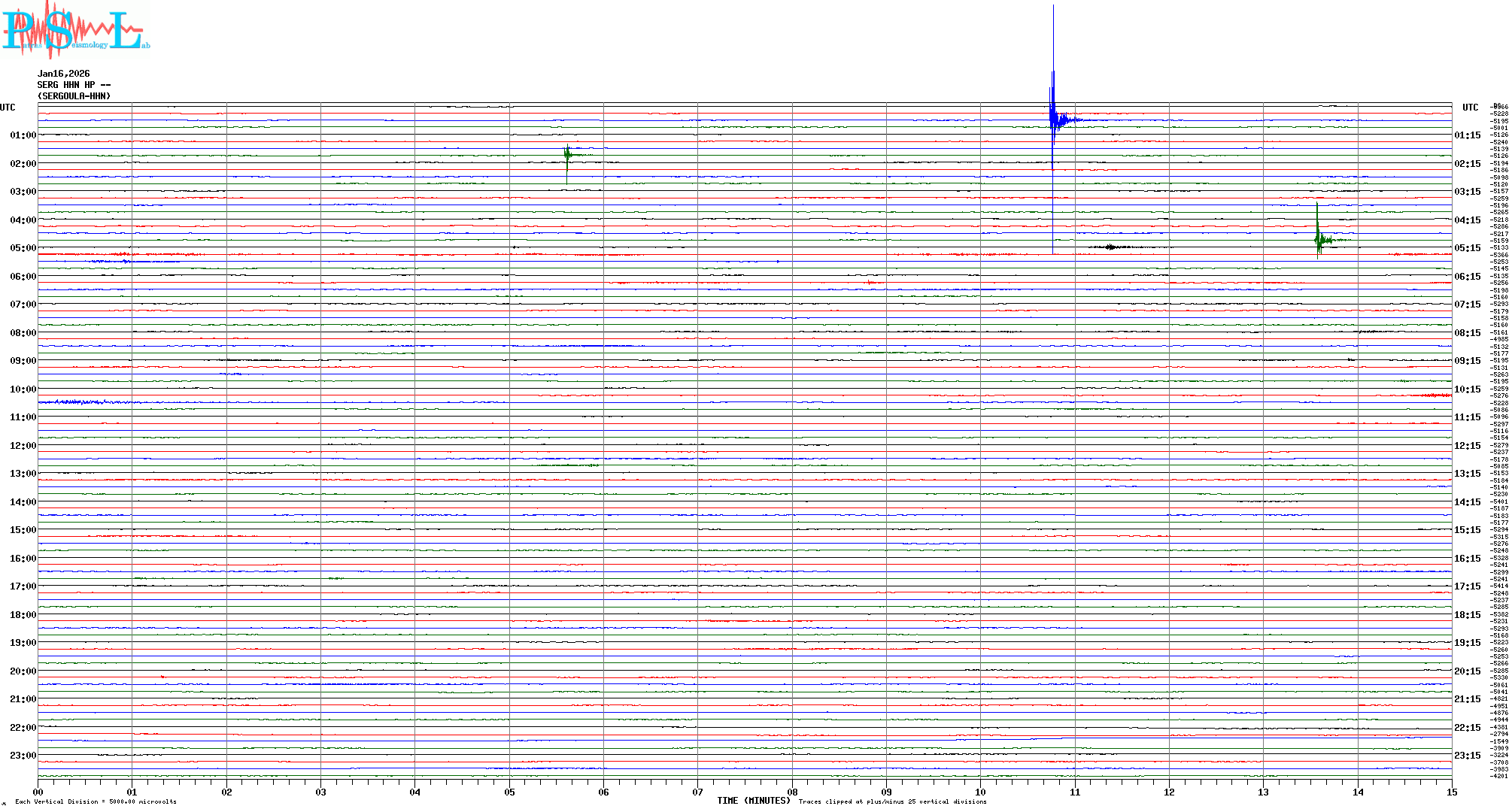Image resolution: width=1512 pixels, height=812 pixels.
Task: Click the (SERGOULA-HHN) station name text
Action: pos(74,96)
